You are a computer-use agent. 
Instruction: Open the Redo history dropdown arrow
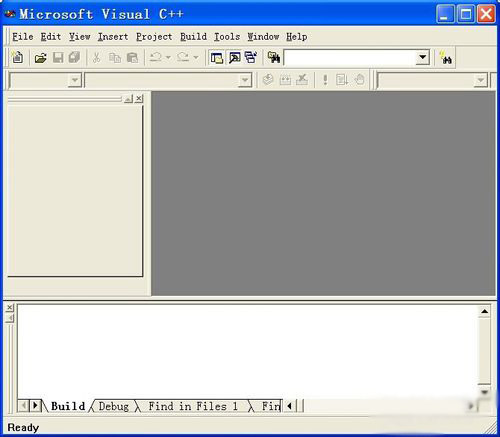pyautogui.click(x=196, y=58)
